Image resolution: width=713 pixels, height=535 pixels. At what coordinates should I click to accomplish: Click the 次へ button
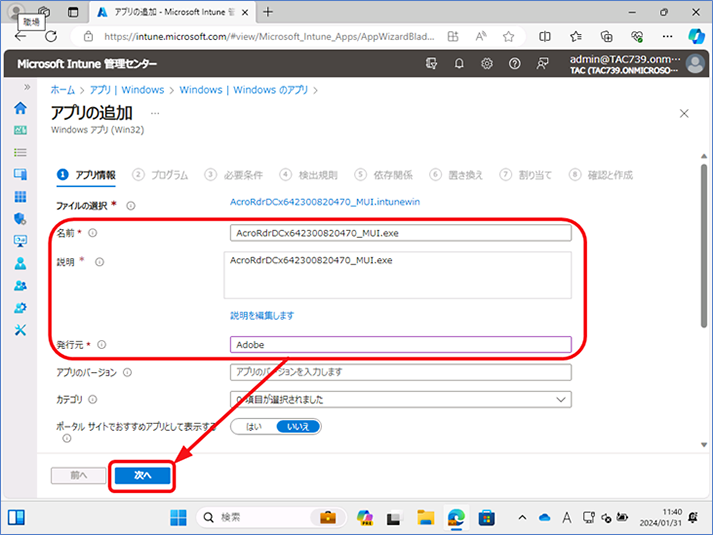[142, 475]
